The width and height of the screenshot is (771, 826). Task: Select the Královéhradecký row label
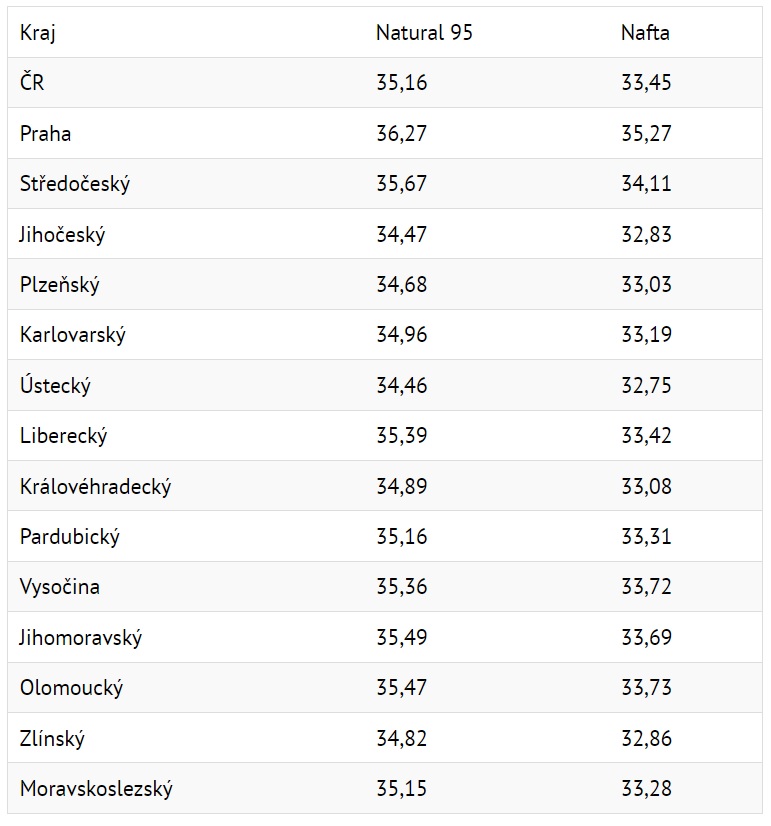click(x=95, y=486)
